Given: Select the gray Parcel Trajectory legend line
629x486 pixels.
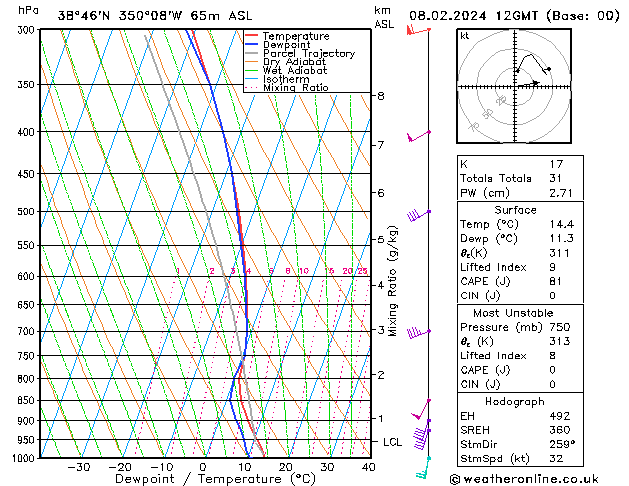Looking at the screenshot, I should tap(252, 53).
